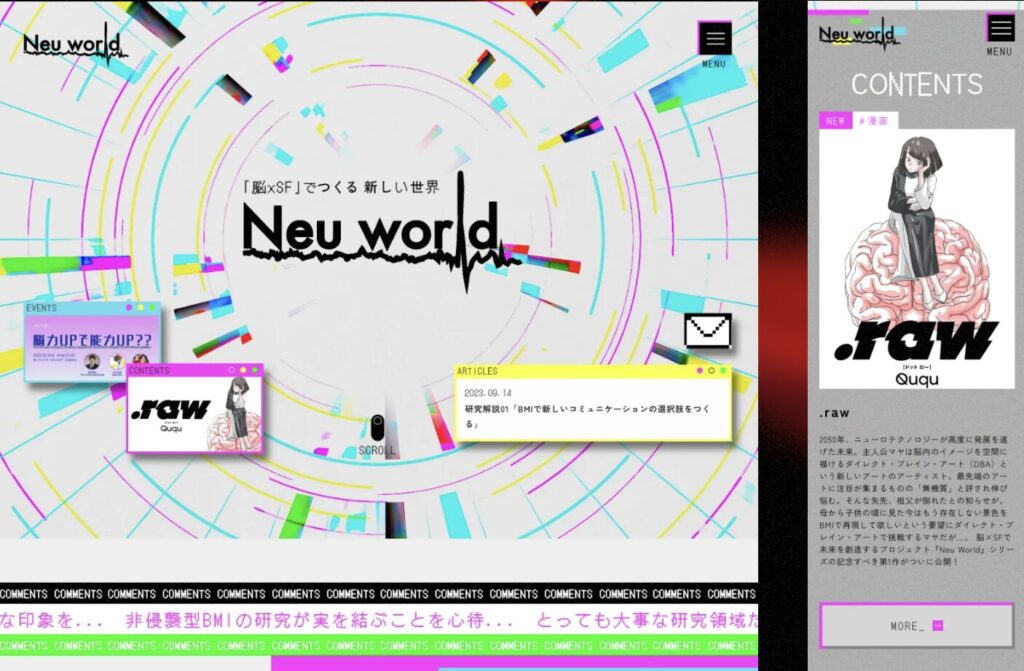Viewport: 1024px width, 671px height.
Task: Open the CONTENTS .raw window card
Action: click(195, 409)
